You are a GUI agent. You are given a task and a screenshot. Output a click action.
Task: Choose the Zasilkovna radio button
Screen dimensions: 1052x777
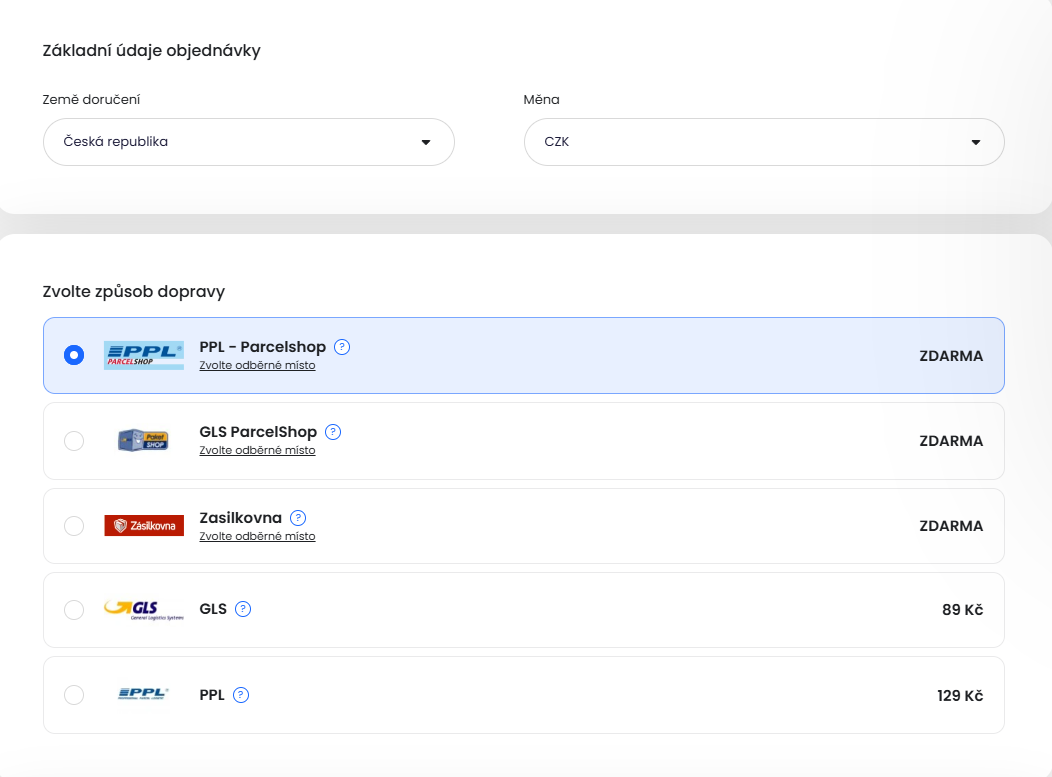74,525
